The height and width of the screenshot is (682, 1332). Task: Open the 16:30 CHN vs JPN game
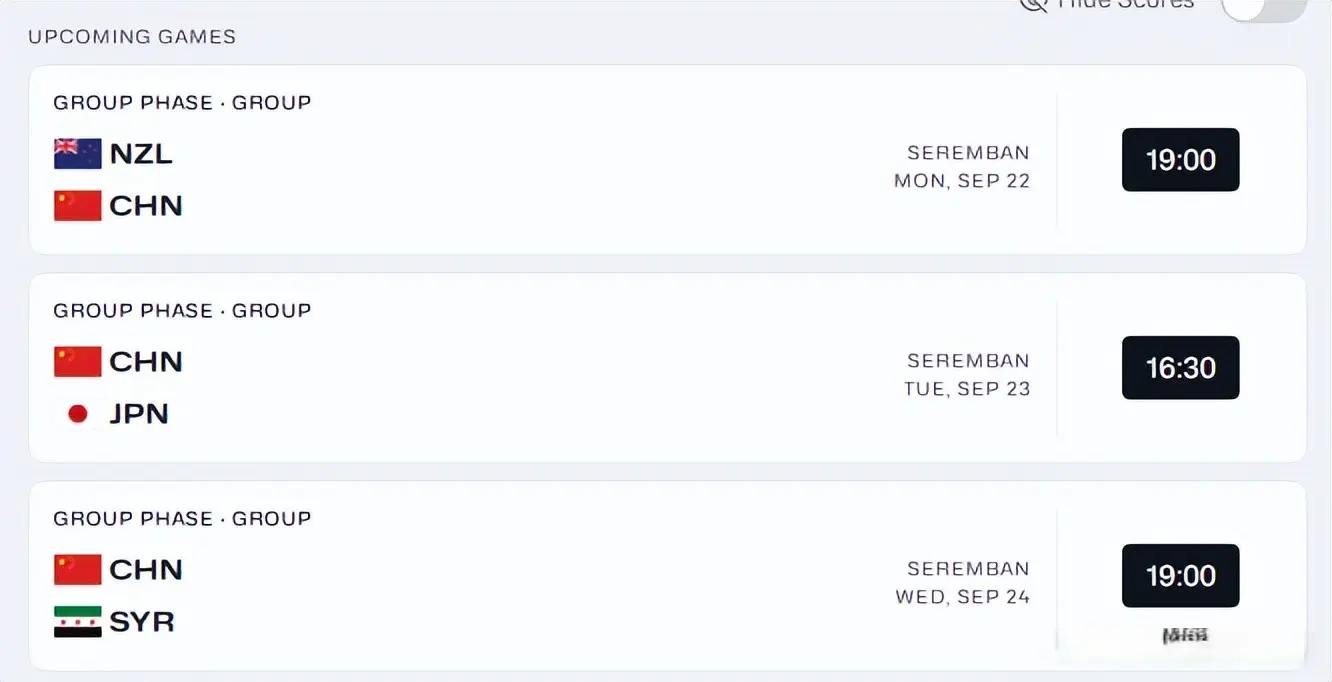point(1180,368)
